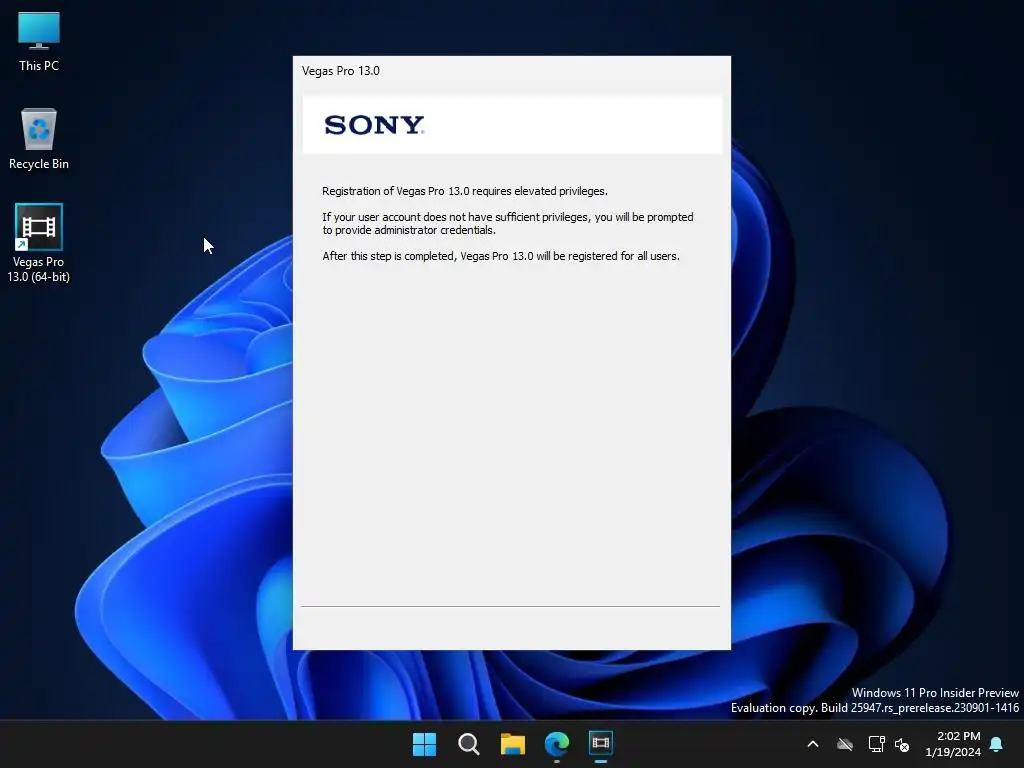
Task: Activate Vegas Pro taskbar button
Action: pyautogui.click(x=601, y=744)
